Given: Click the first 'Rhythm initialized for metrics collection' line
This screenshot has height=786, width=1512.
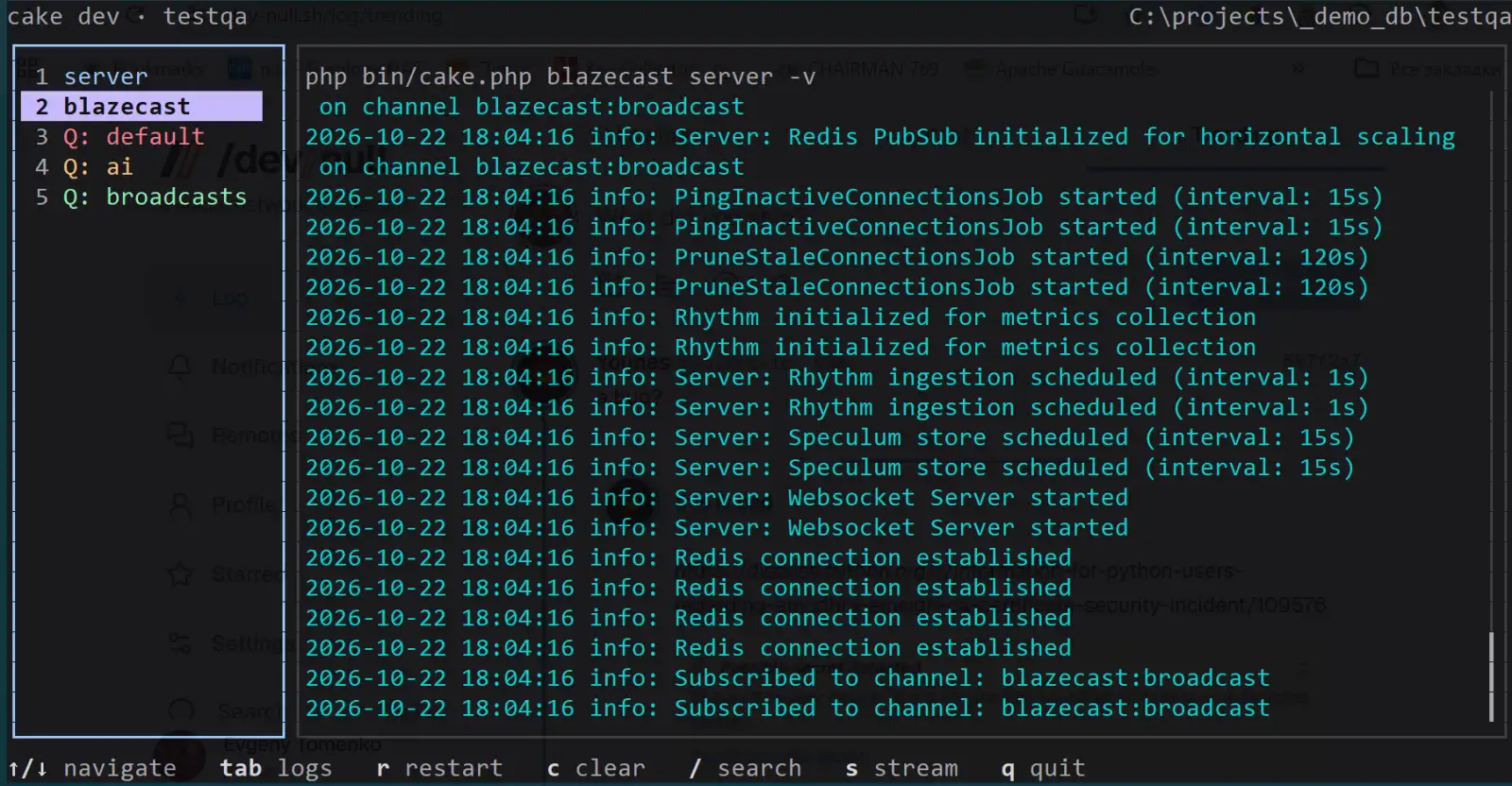Looking at the screenshot, I should [781, 316].
